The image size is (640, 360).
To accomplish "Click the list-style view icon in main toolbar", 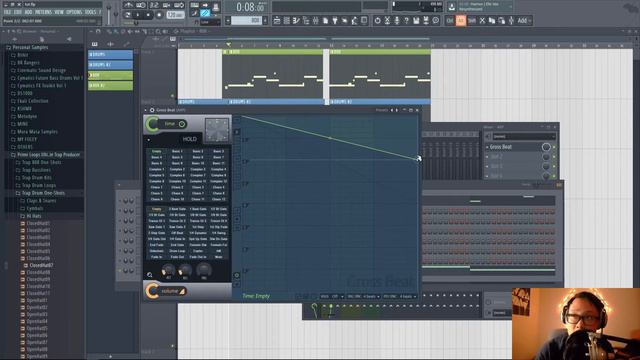I will [287, 20].
